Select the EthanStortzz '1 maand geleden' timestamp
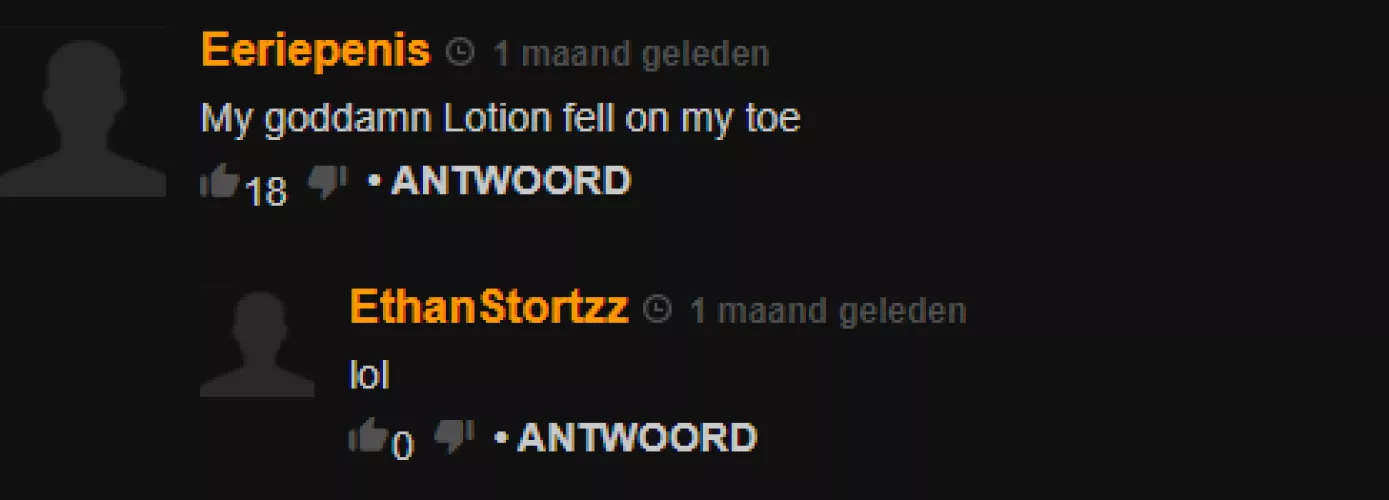The image size is (1389, 500). pos(828,310)
